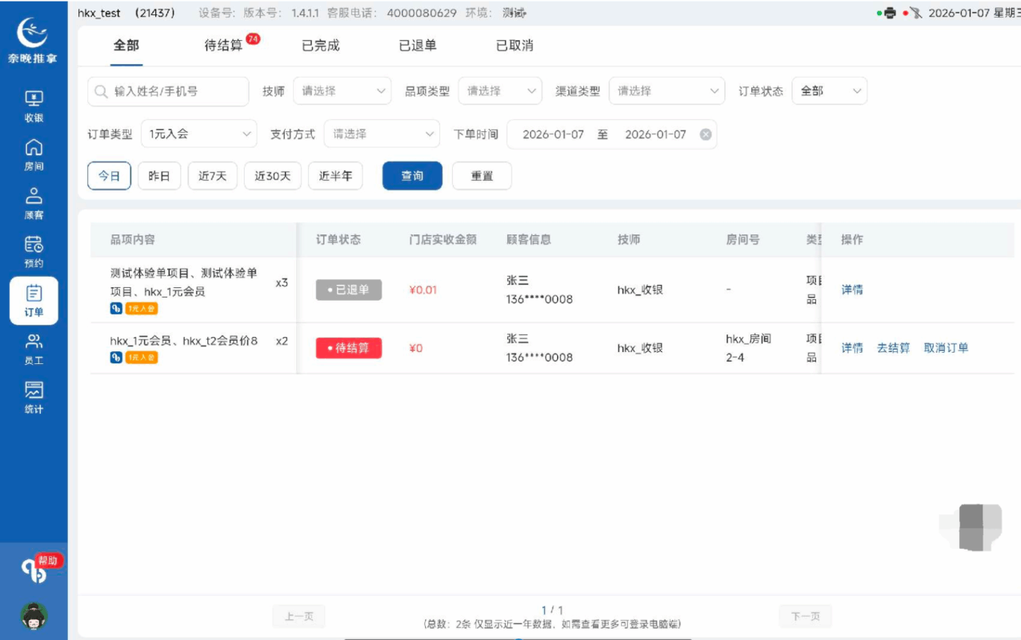The width and height of the screenshot is (1021, 640).
Task: Open the 订单状态 dropdown showing 全部
Action: tap(829, 90)
